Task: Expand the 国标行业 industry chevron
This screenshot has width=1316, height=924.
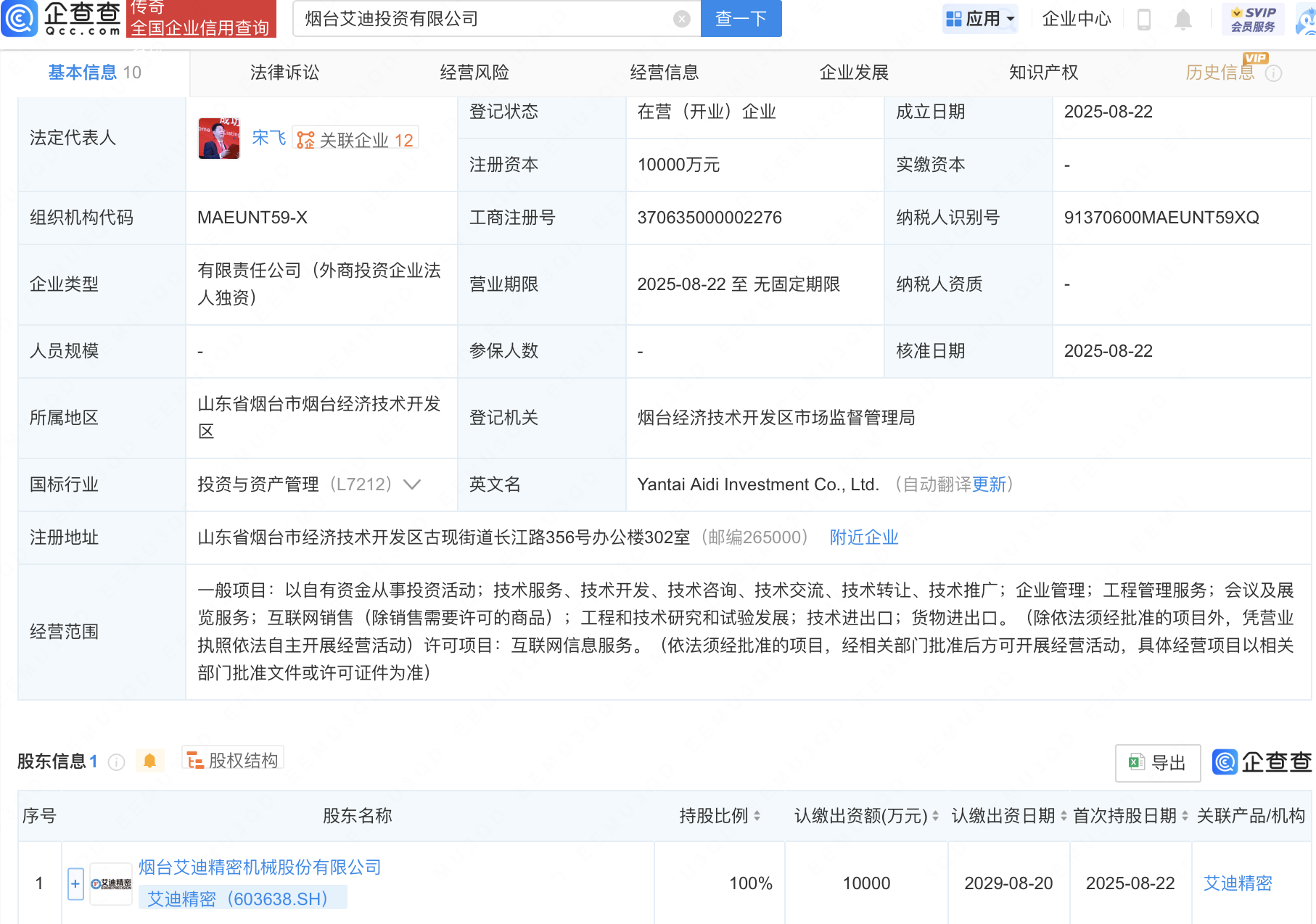Action: [412, 484]
